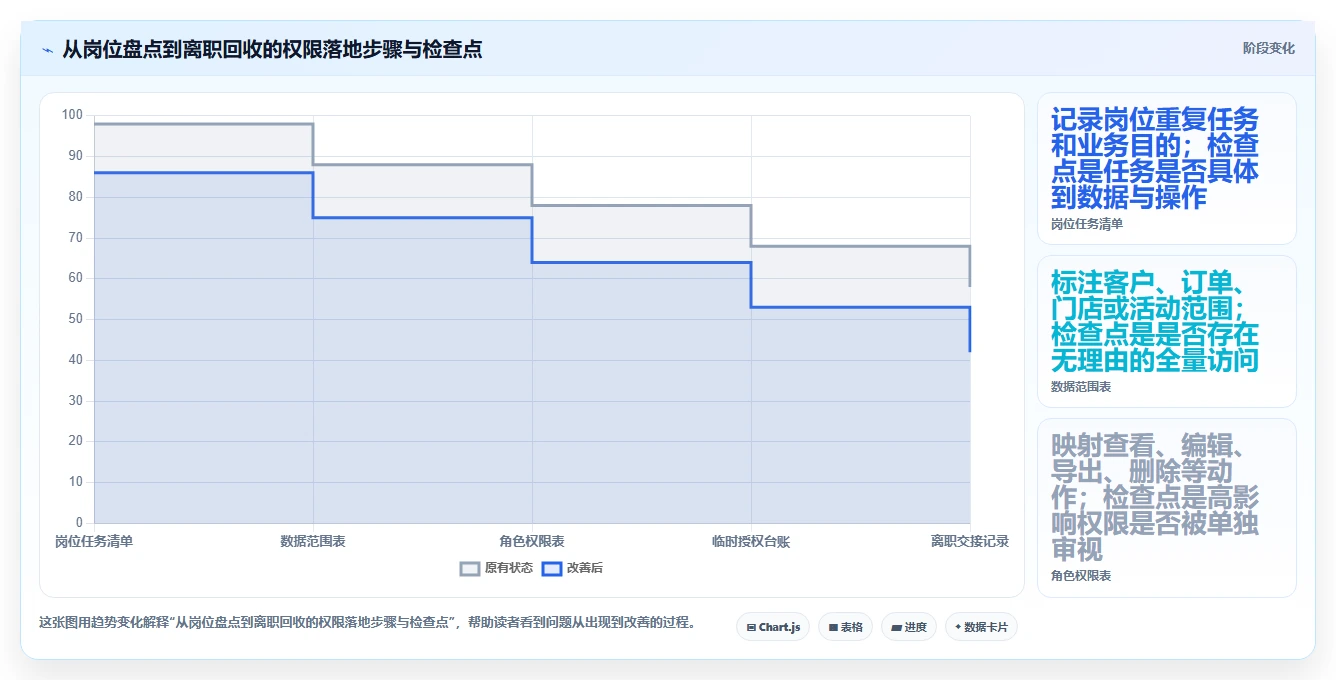The width and height of the screenshot is (1336, 680).
Task: Click the y-axis value 50
Action: (76, 319)
